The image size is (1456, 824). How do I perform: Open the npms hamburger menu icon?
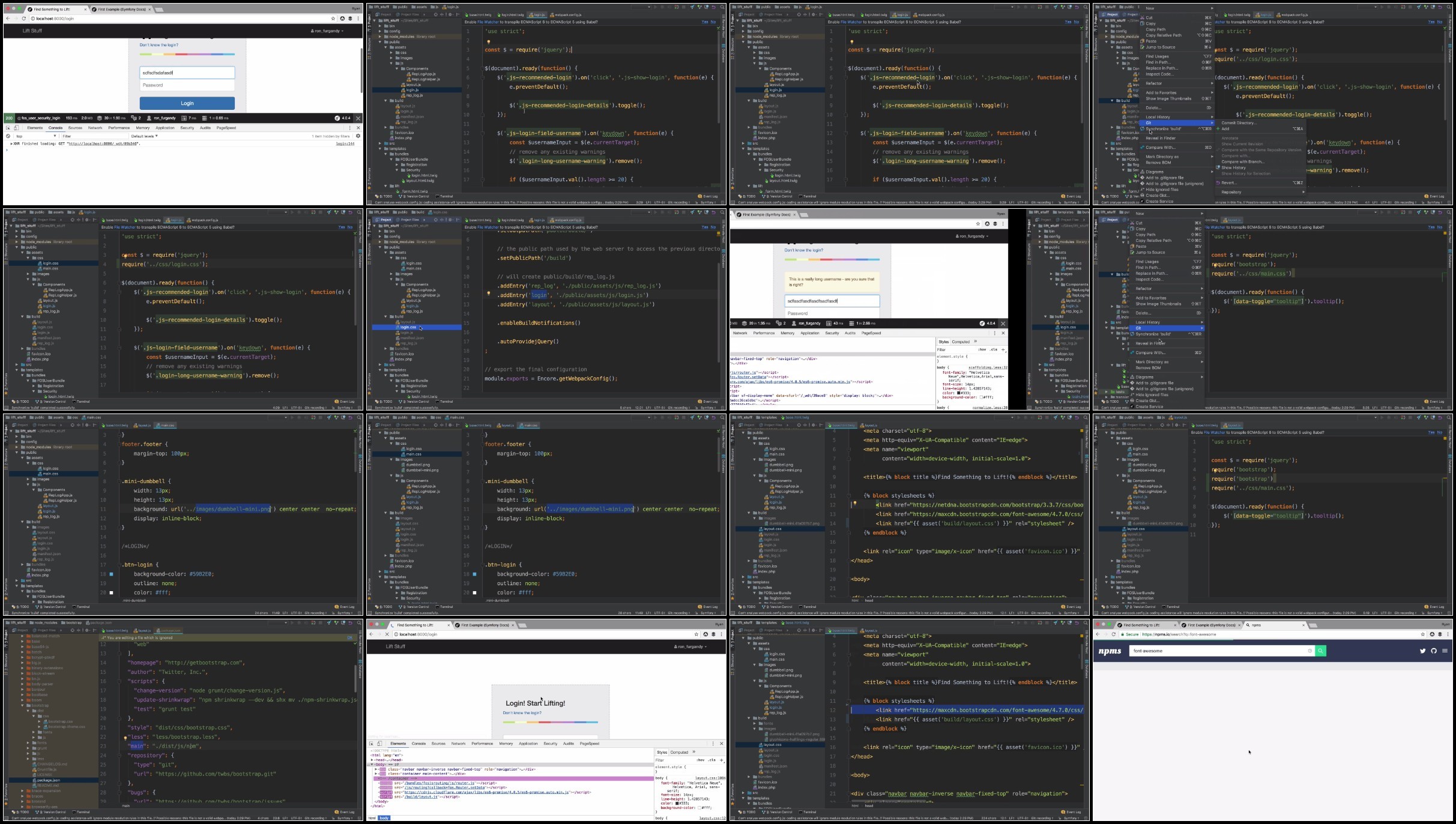click(1445, 651)
